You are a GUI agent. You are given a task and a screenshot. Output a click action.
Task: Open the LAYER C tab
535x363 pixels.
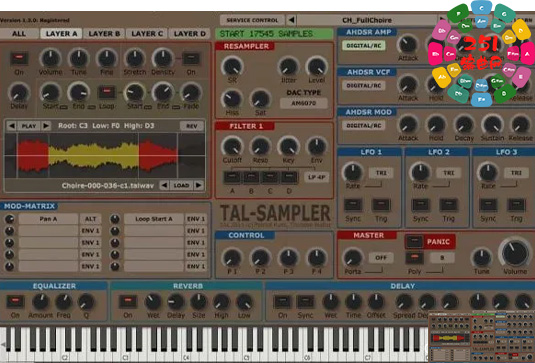point(147,34)
